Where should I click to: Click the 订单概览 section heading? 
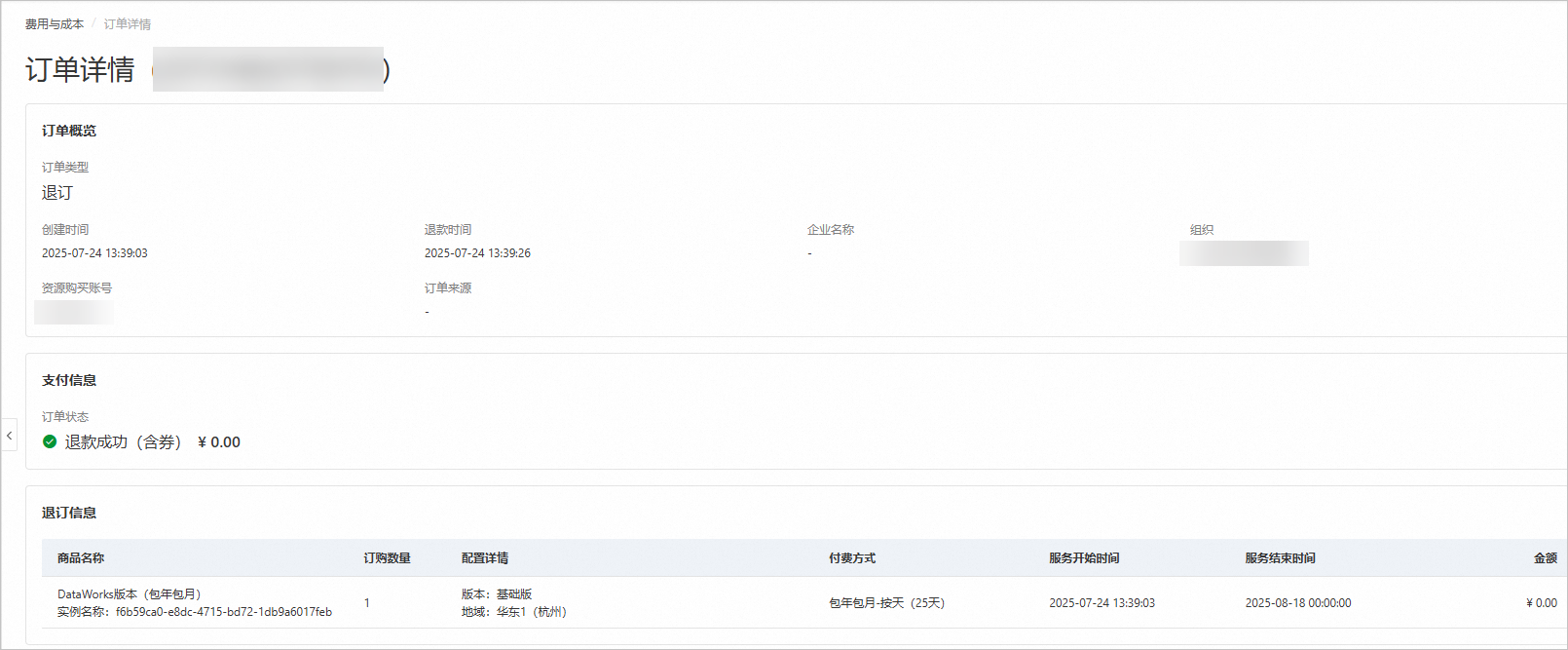[x=69, y=131]
